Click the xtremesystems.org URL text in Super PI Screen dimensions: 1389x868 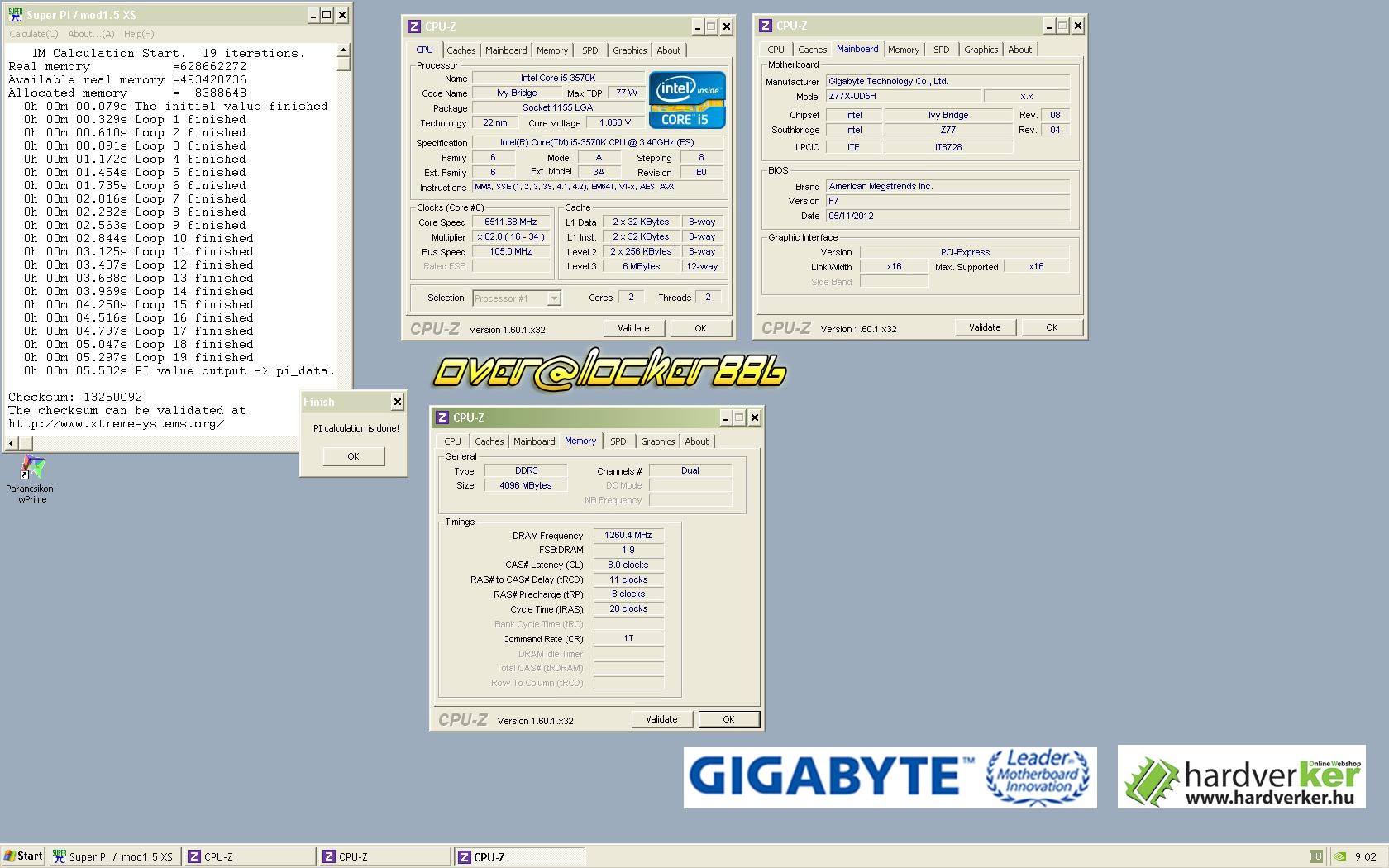pyautogui.click(x=117, y=423)
